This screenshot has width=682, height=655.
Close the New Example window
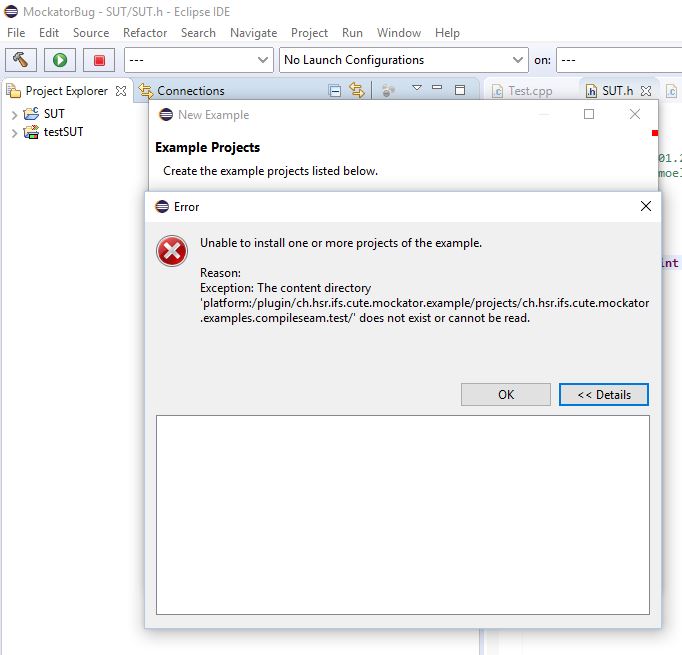[x=635, y=114]
